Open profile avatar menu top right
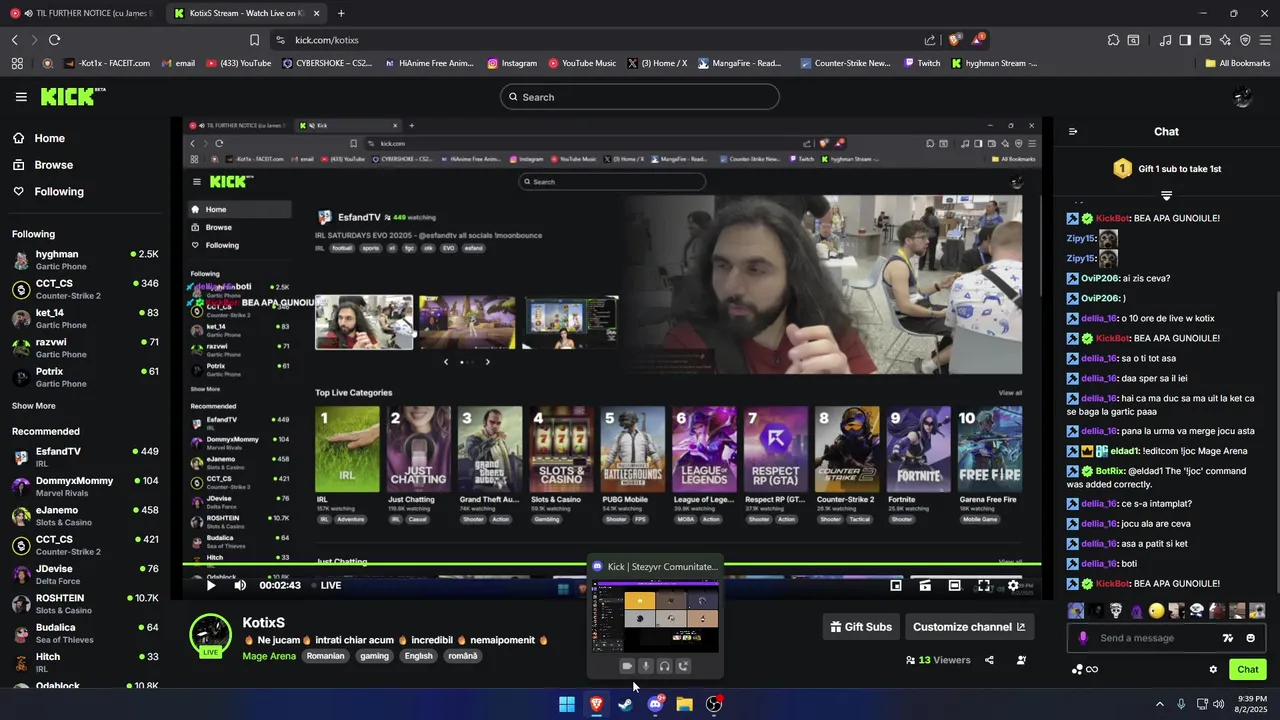This screenshot has width=1280, height=720. pyautogui.click(x=1243, y=97)
